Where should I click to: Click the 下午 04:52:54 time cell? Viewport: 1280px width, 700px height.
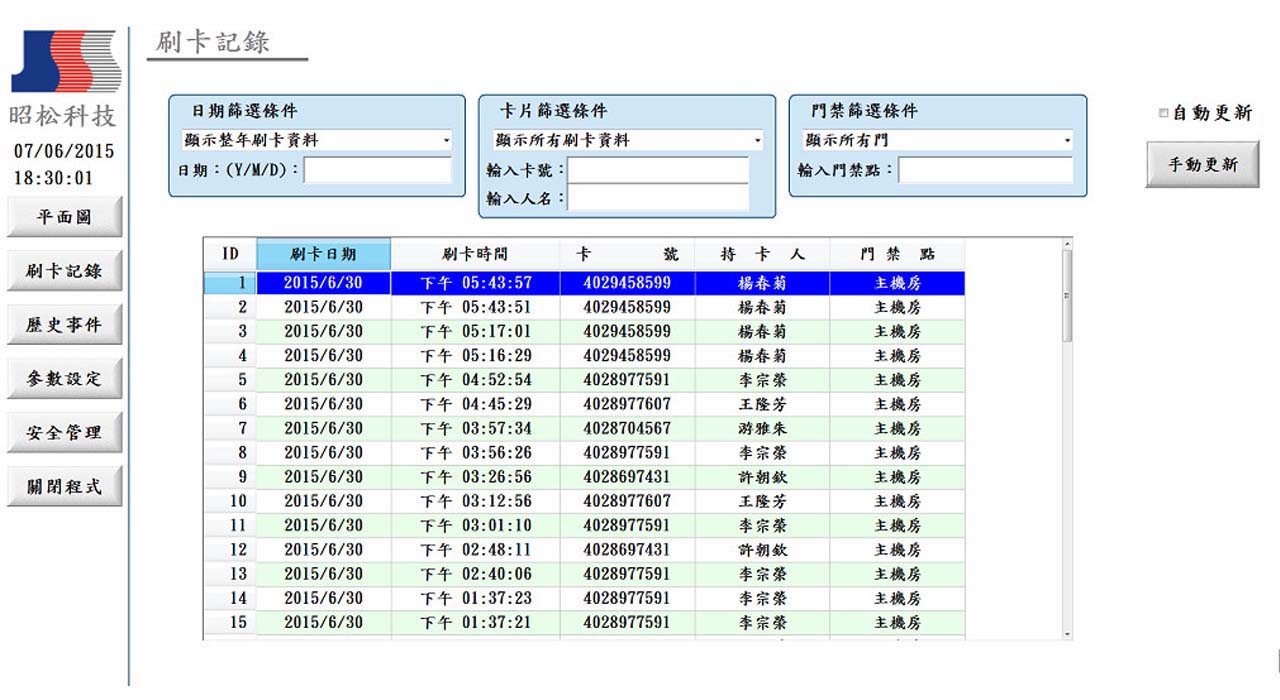(x=475, y=380)
